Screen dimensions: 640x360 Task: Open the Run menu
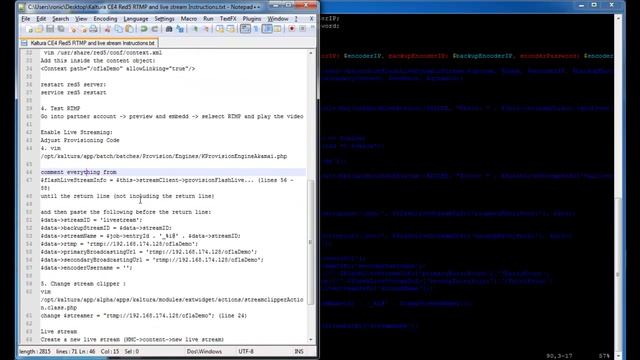click(x=208, y=19)
